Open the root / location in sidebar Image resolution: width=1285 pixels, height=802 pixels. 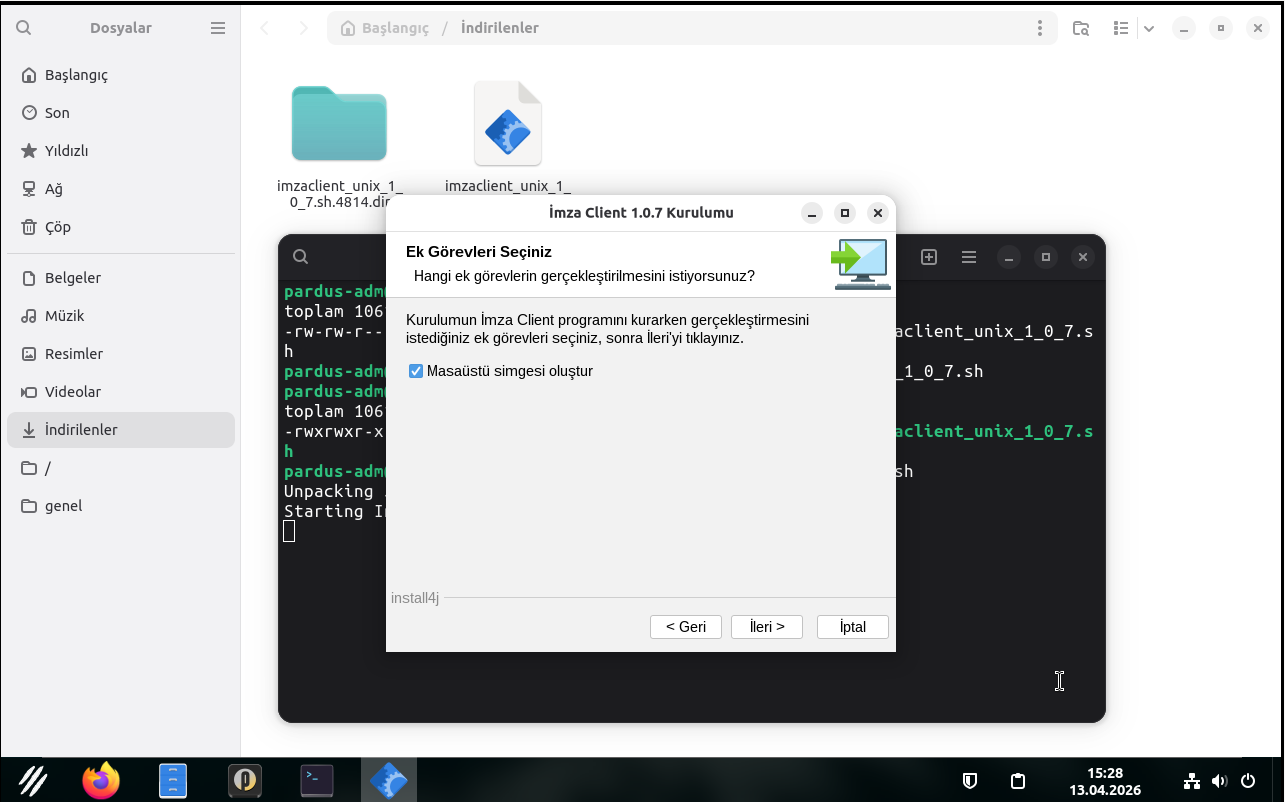click(x=121, y=468)
